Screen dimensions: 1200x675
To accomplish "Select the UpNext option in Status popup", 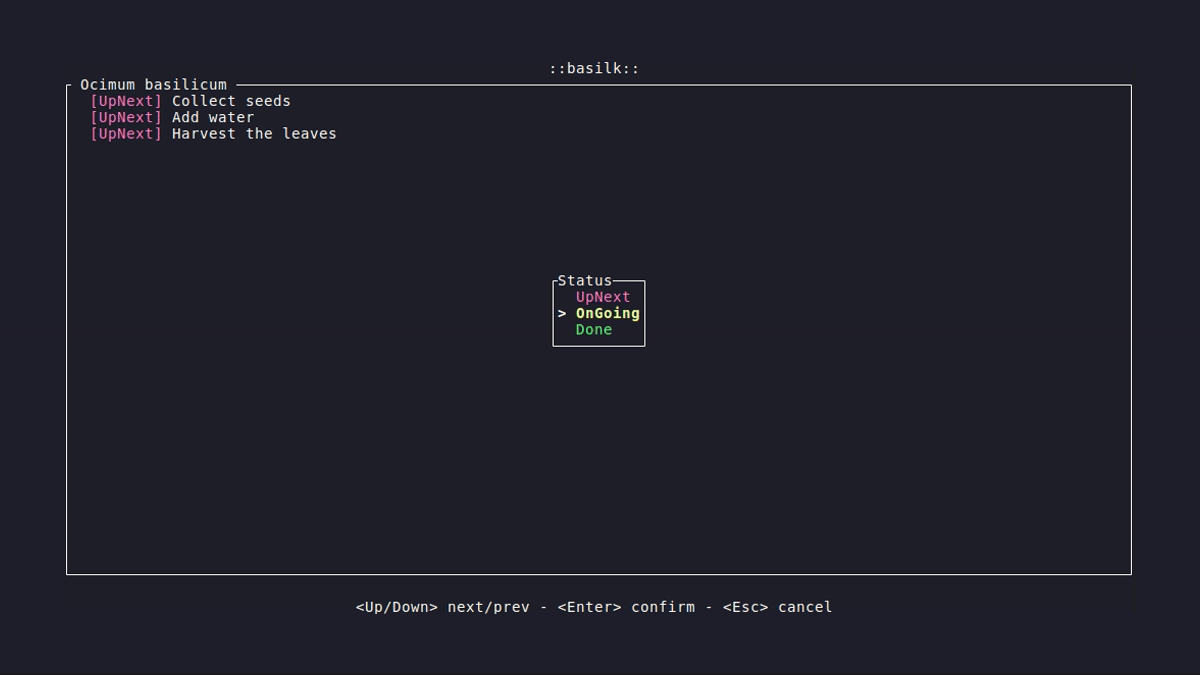I will (x=603, y=297).
